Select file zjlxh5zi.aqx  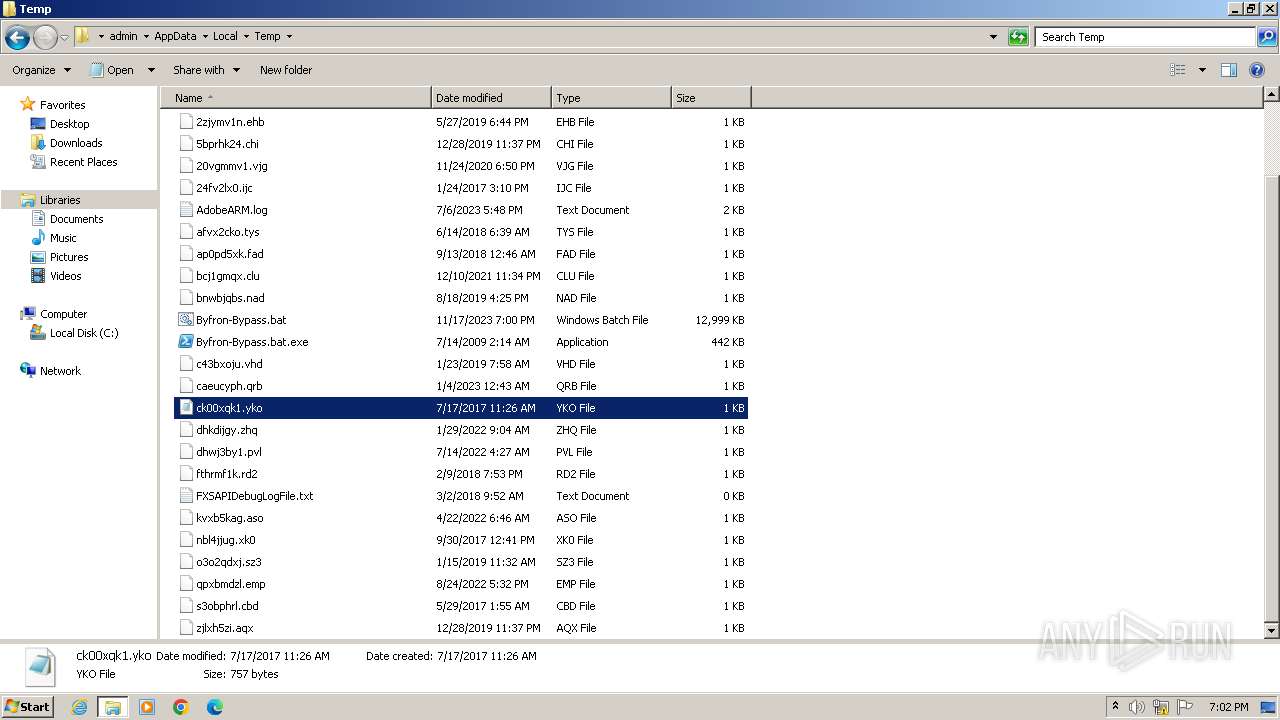pos(224,628)
